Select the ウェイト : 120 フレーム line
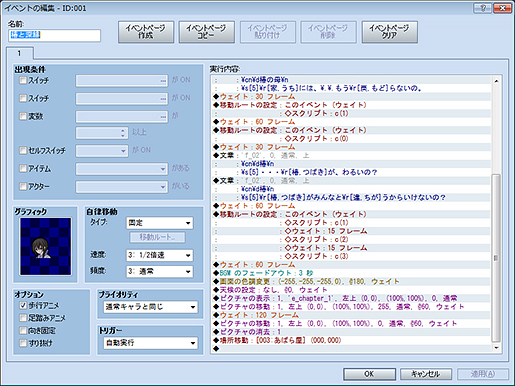 [352, 315]
